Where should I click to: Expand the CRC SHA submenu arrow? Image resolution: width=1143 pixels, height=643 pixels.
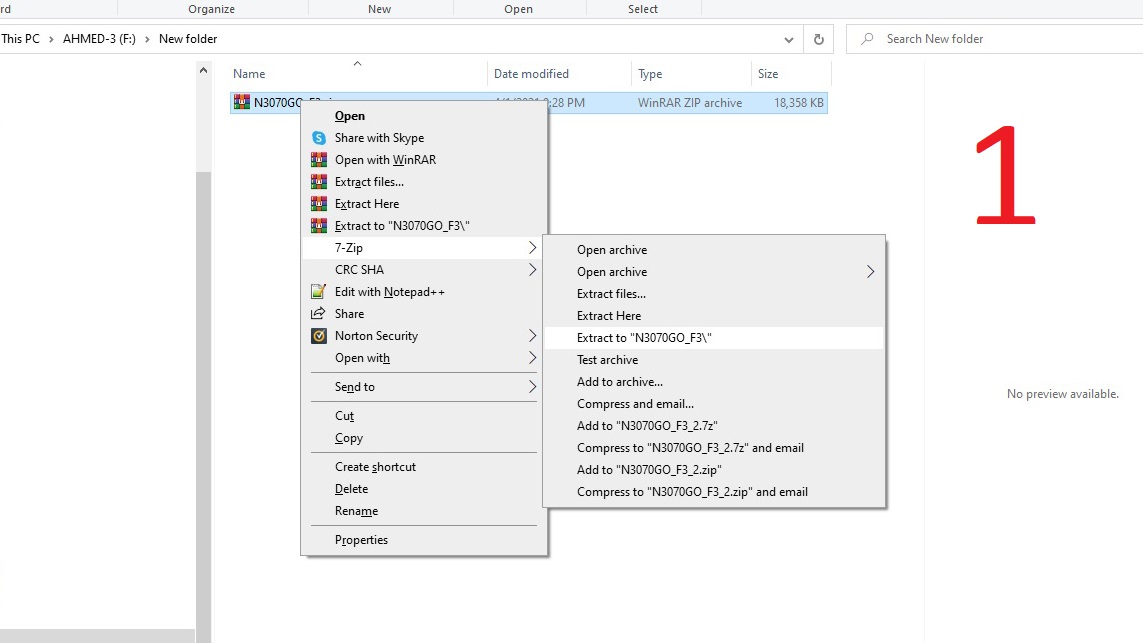pyautogui.click(x=532, y=270)
